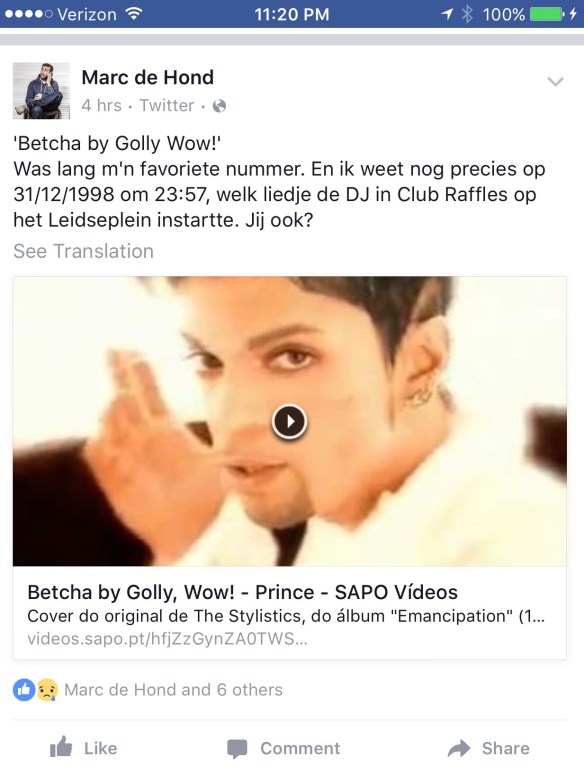Open Marc de Hond's profile picture
Screen dimensions: 584x776
click(41, 91)
